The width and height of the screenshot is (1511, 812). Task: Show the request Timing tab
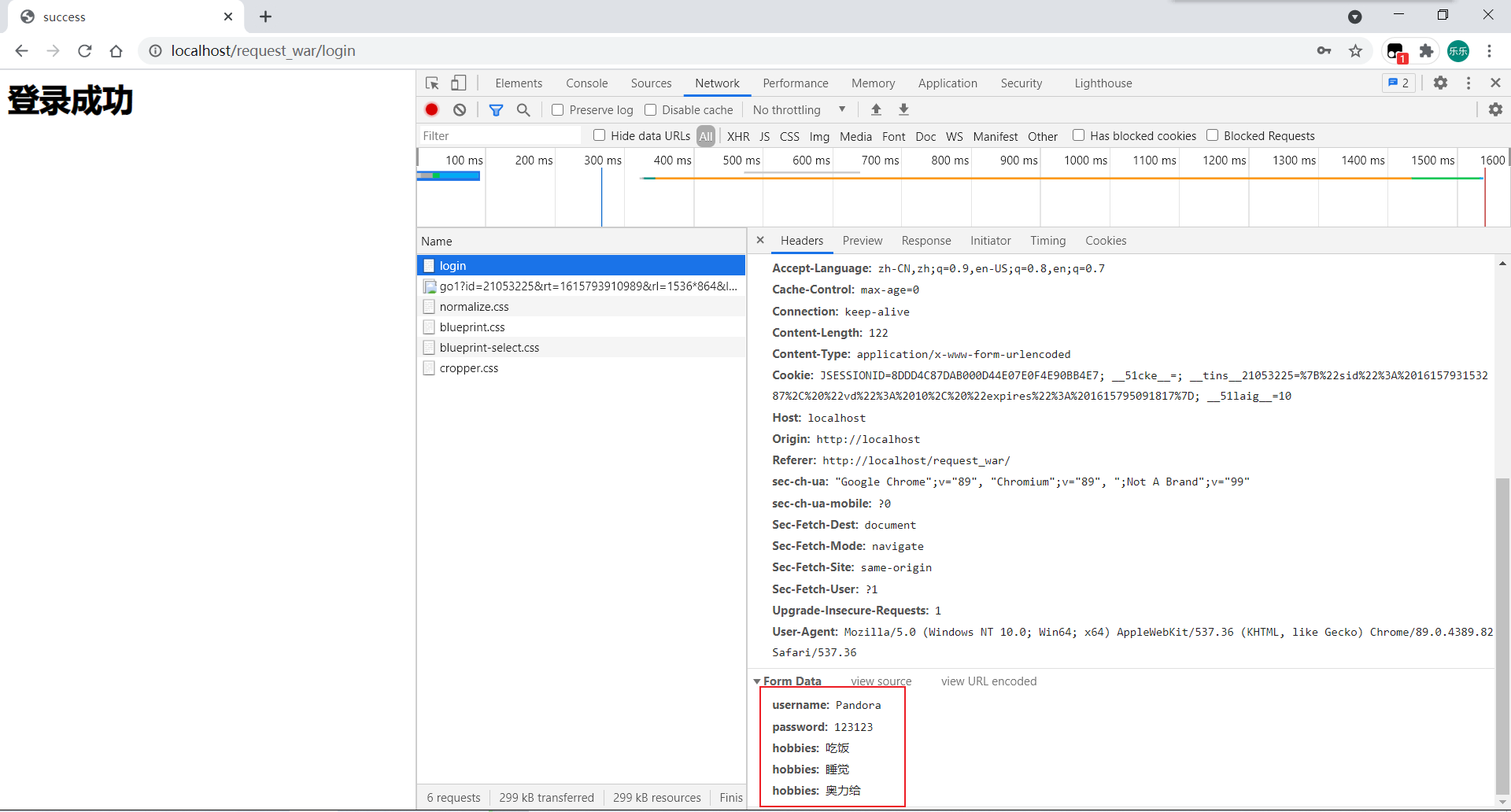click(1048, 241)
